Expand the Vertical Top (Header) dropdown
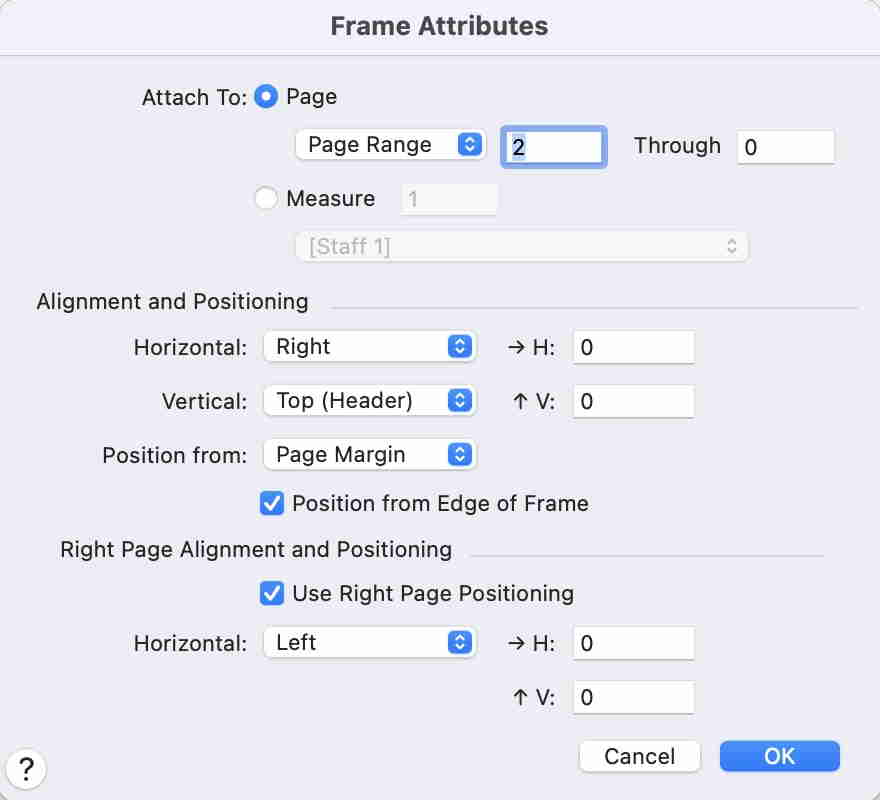880x800 pixels. click(369, 401)
